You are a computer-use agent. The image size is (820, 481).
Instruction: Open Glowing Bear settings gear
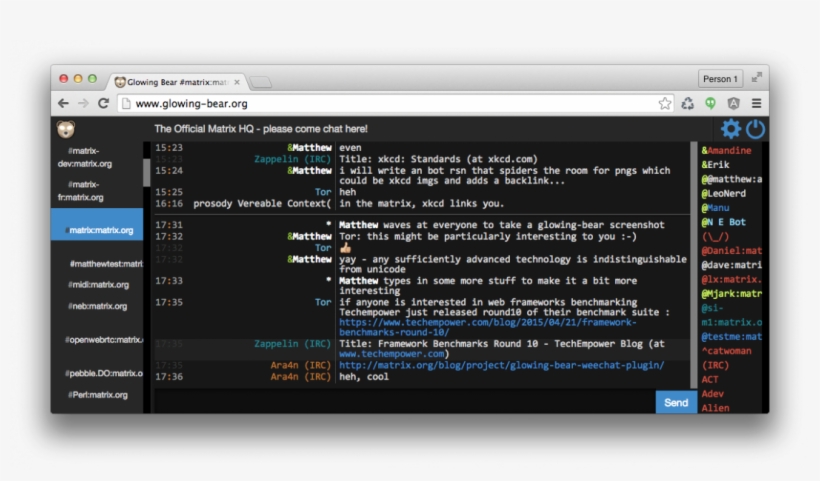tap(731, 129)
